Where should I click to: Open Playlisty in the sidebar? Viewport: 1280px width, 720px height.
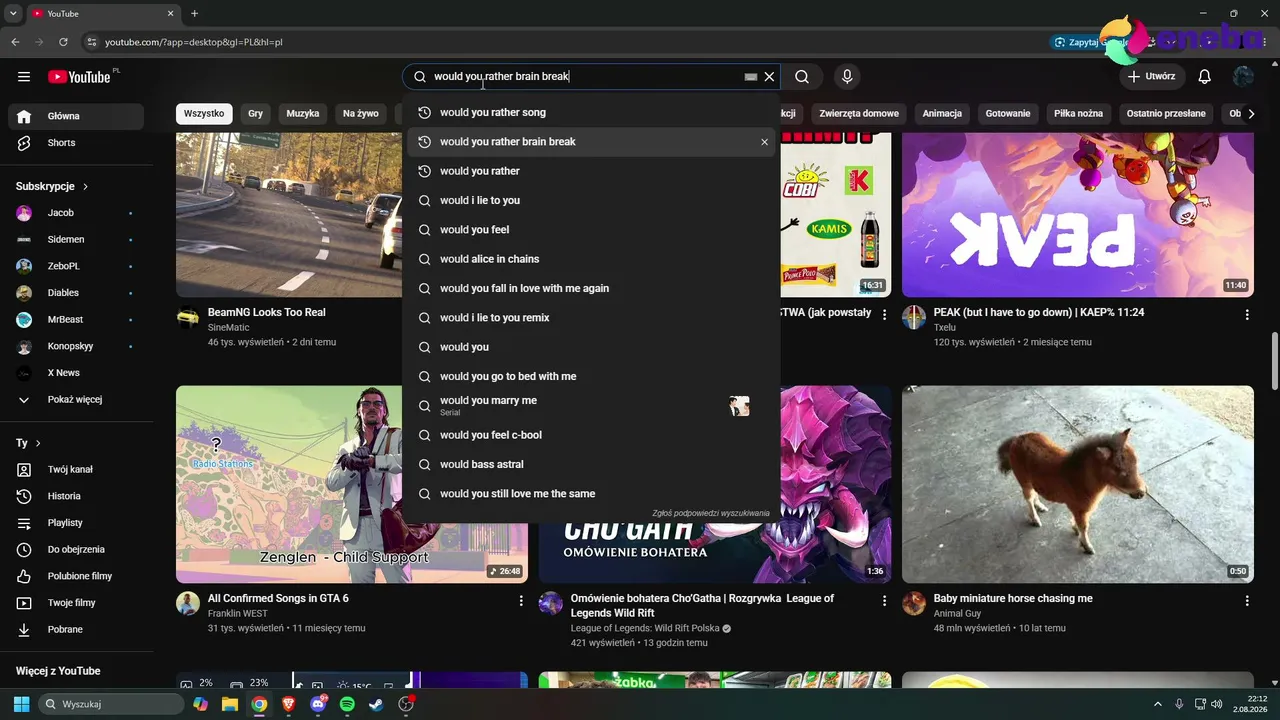76,523
